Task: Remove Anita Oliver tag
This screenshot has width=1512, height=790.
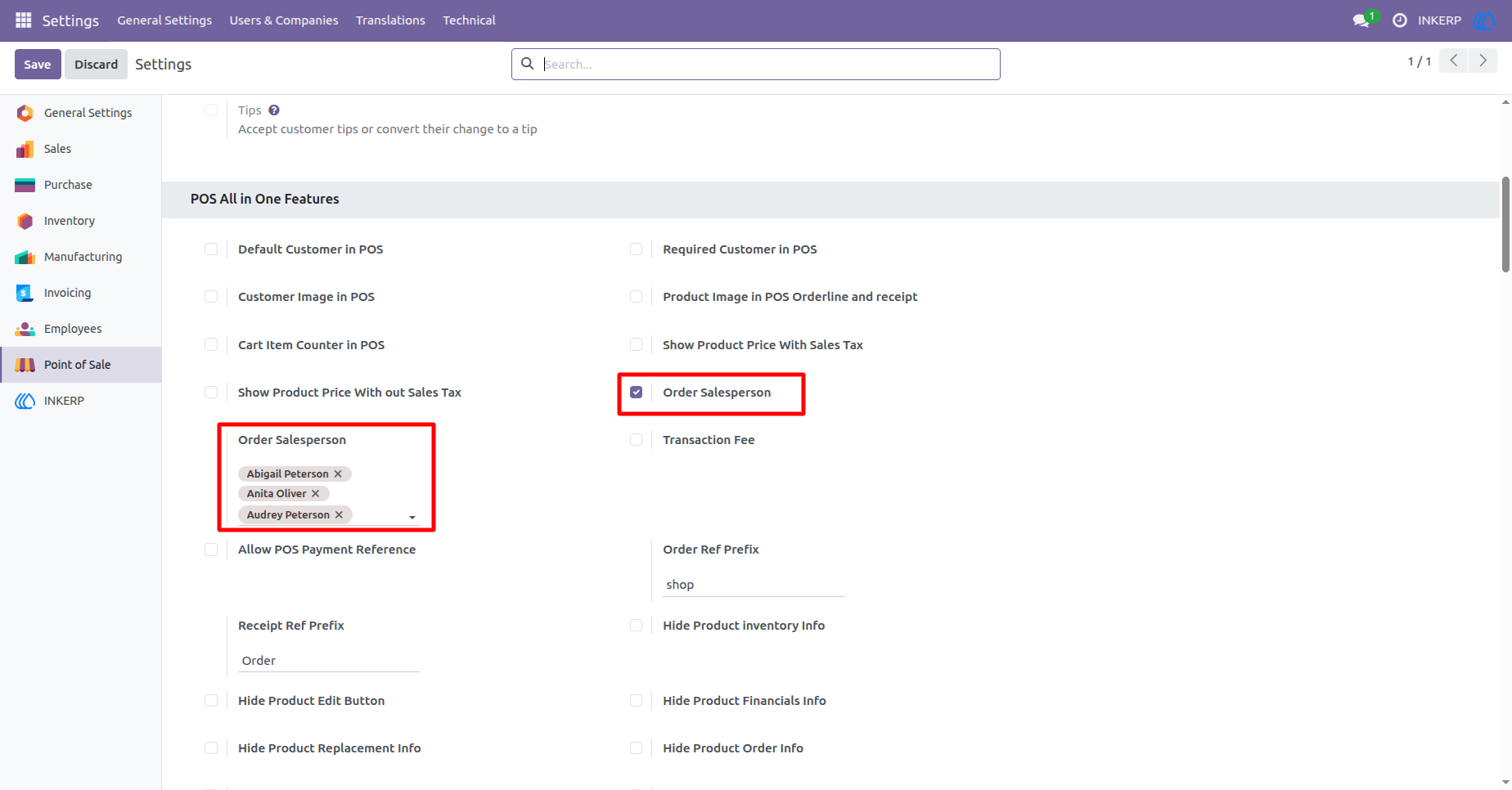Action: point(316,493)
